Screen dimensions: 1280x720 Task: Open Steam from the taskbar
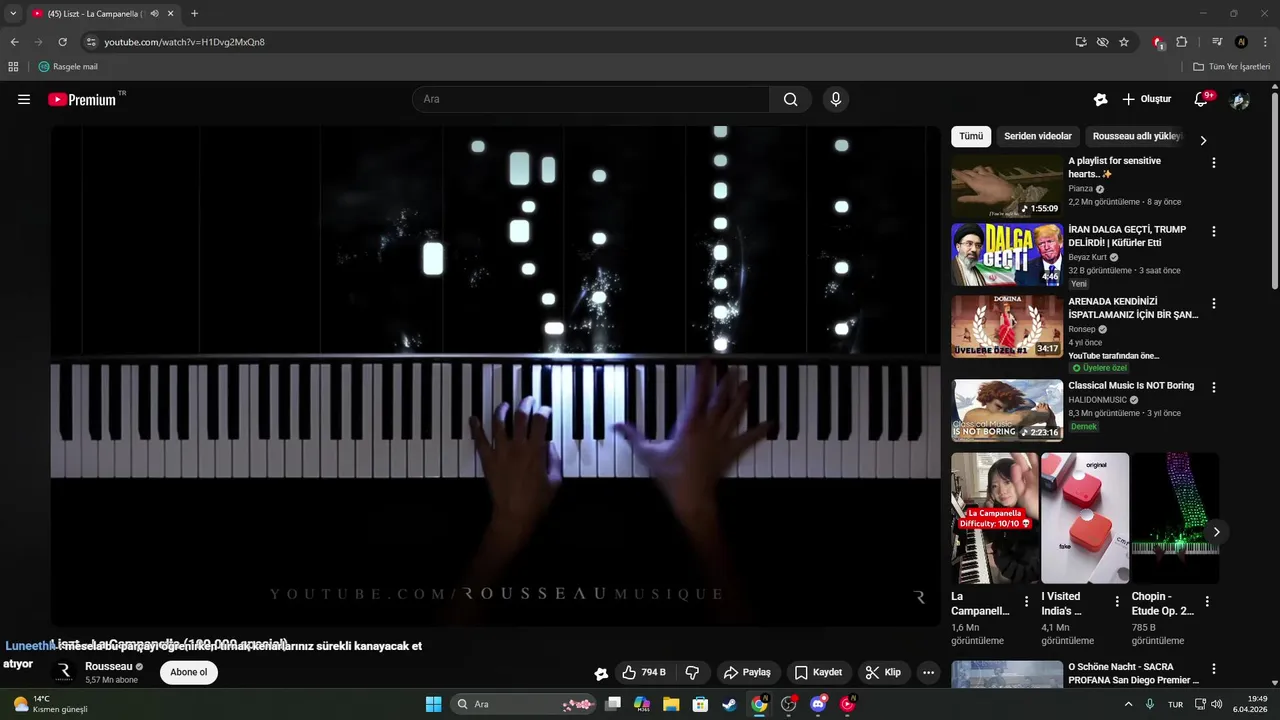point(729,704)
